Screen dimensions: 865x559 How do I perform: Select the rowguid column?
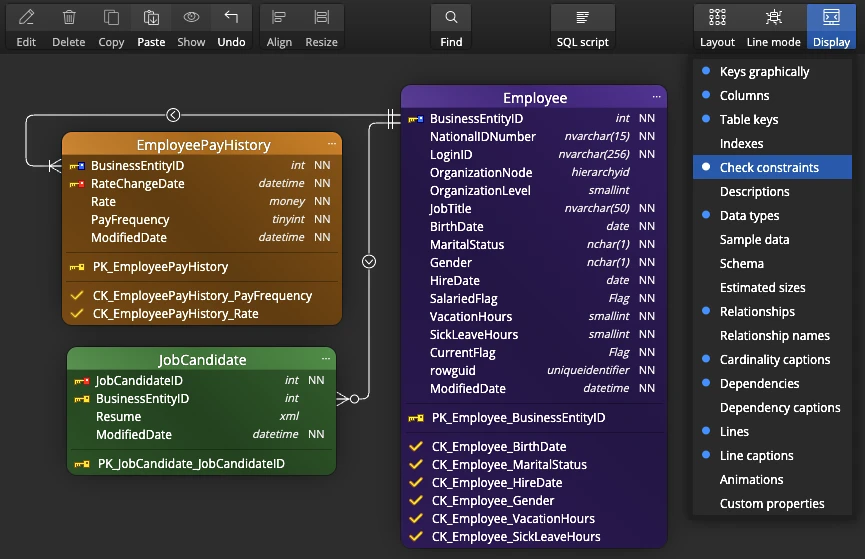point(533,370)
